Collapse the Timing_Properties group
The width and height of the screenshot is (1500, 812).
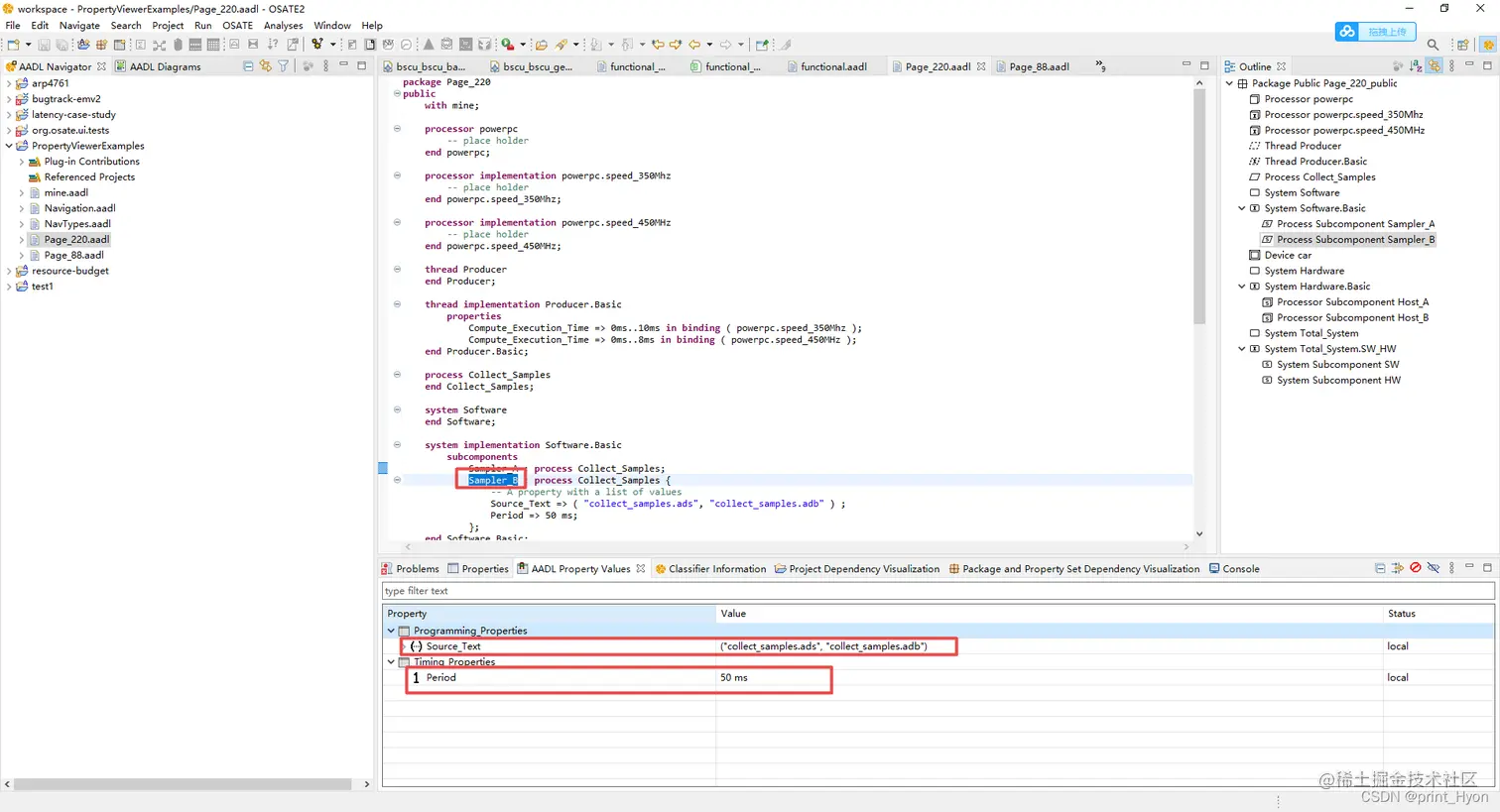[x=391, y=661]
